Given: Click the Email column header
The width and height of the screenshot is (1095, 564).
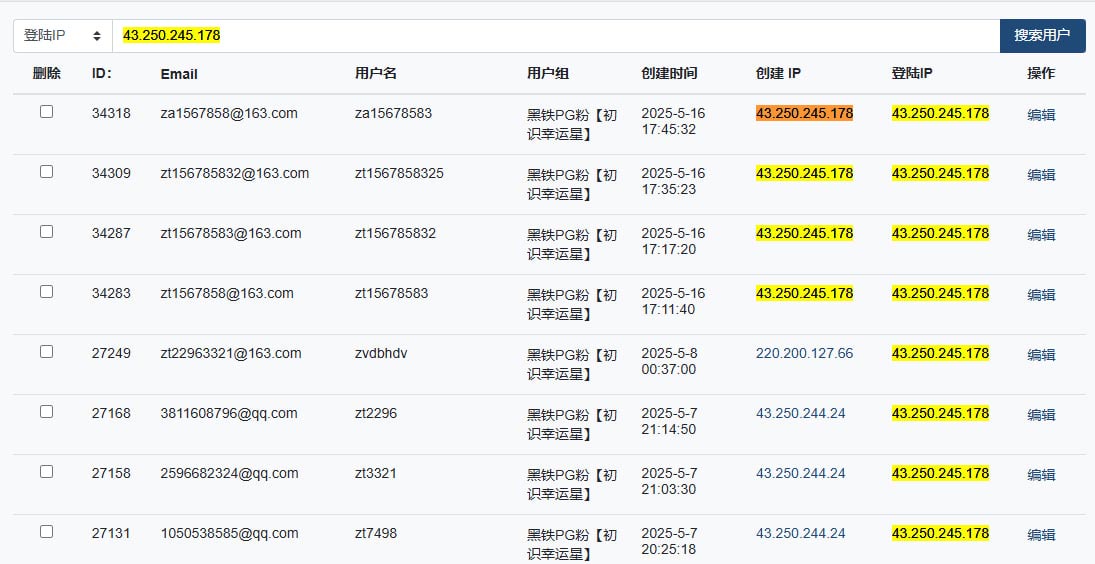Looking at the screenshot, I should (x=179, y=74).
